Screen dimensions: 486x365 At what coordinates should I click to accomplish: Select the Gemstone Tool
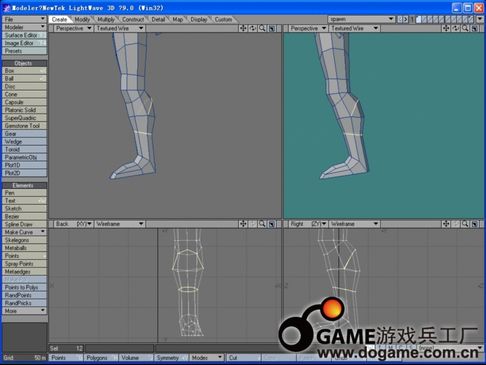click(x=24, y=126)
